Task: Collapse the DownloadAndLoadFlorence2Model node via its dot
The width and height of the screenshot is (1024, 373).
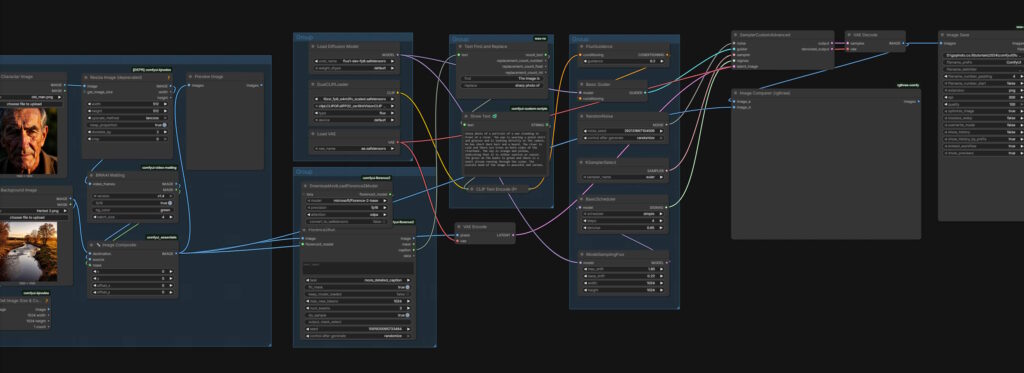Action: (306, 186)
